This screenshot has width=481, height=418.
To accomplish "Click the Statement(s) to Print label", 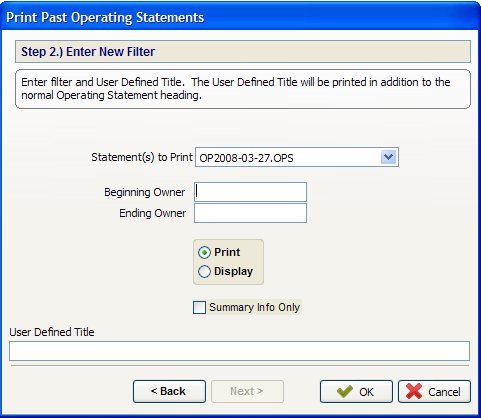I will point(142,157).
